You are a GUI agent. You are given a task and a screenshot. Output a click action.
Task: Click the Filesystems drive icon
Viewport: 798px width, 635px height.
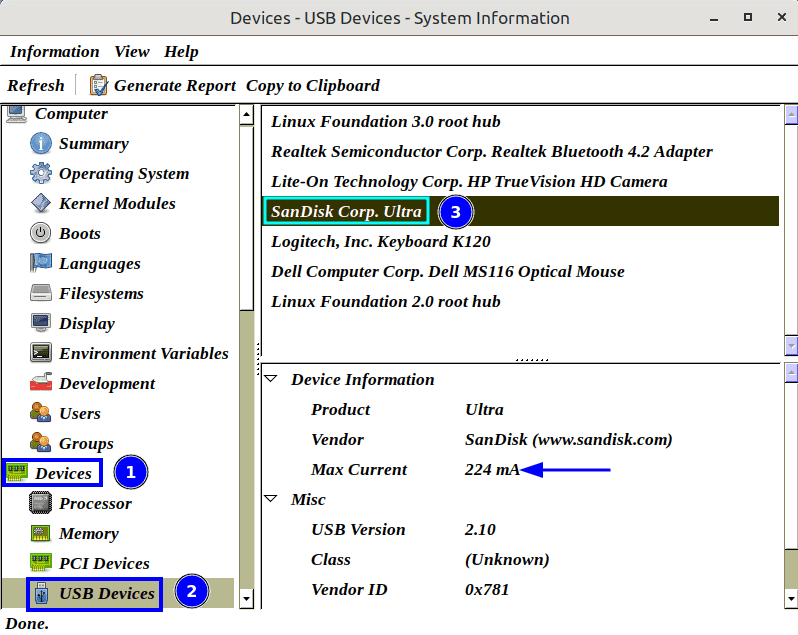point(40,294)
